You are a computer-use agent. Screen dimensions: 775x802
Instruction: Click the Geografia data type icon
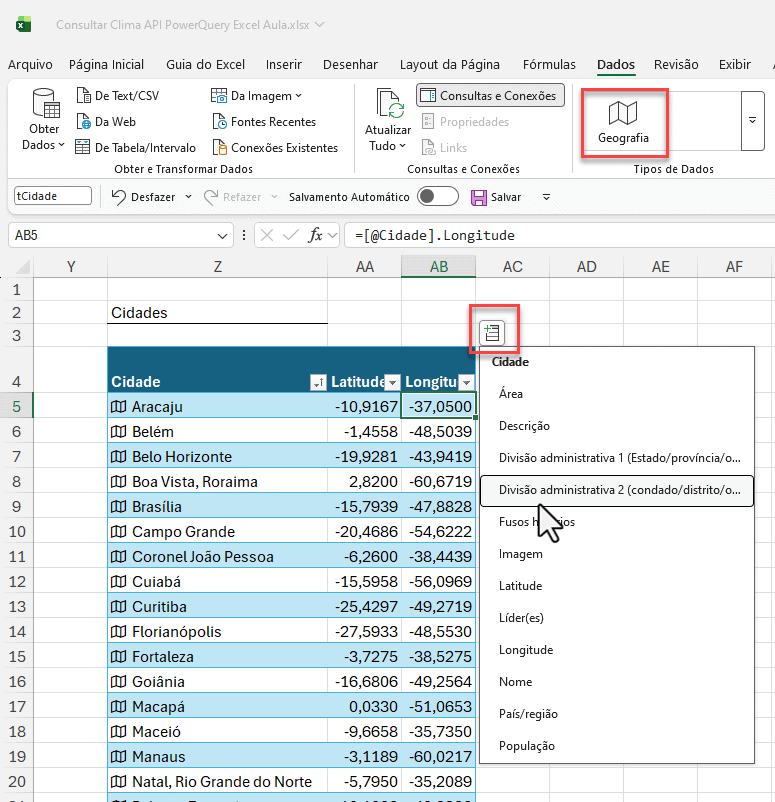pyautogui.click(x=623, y=114)
